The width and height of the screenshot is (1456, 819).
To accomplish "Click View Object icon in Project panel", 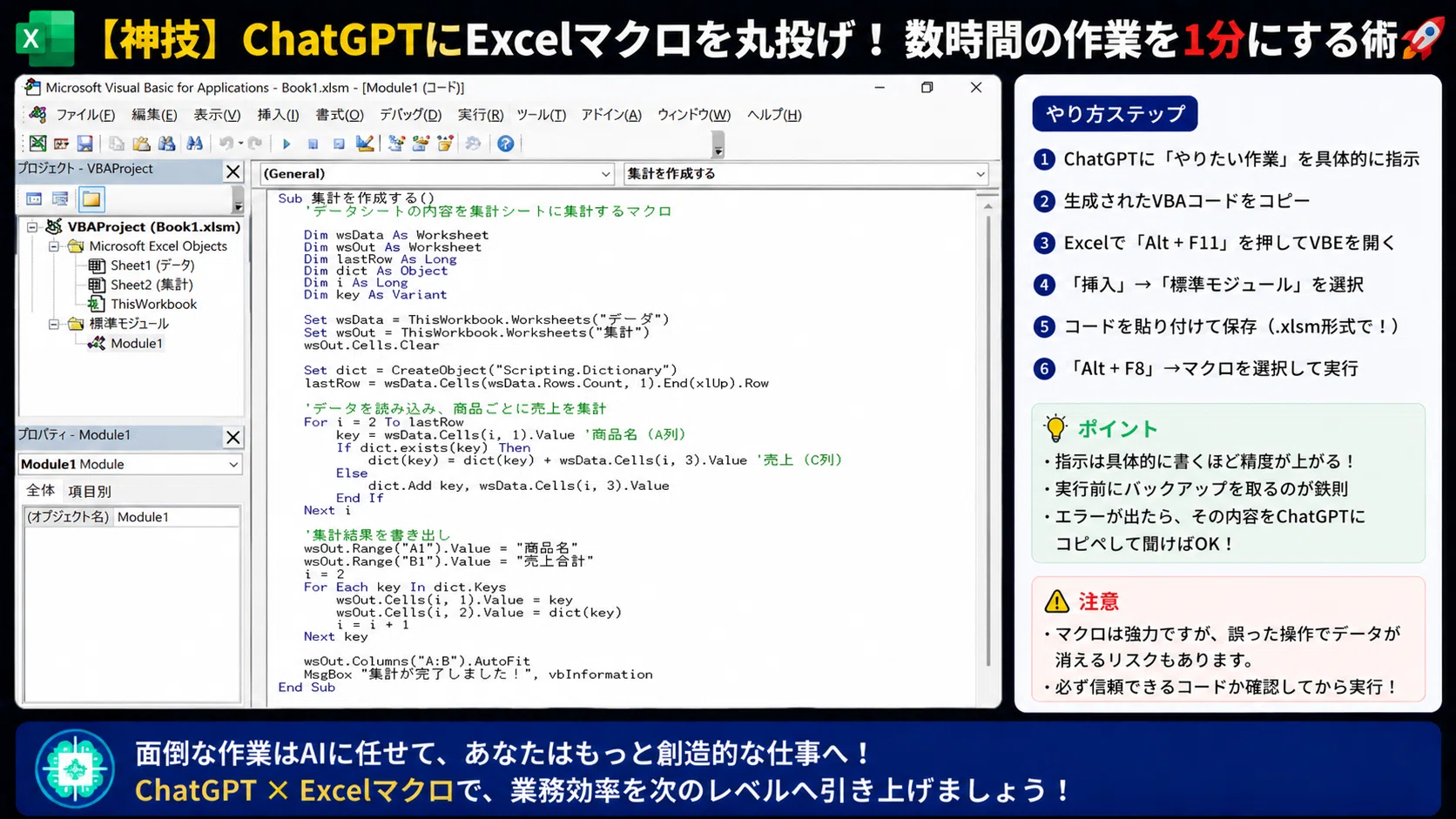I will click(60, 199).
